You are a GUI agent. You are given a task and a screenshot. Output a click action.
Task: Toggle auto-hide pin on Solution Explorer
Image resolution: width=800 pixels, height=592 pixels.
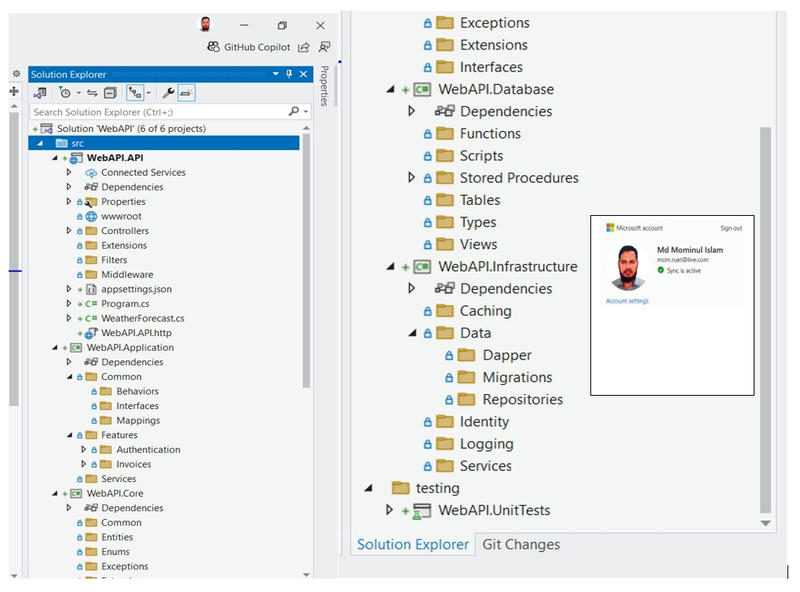(289, 74)
